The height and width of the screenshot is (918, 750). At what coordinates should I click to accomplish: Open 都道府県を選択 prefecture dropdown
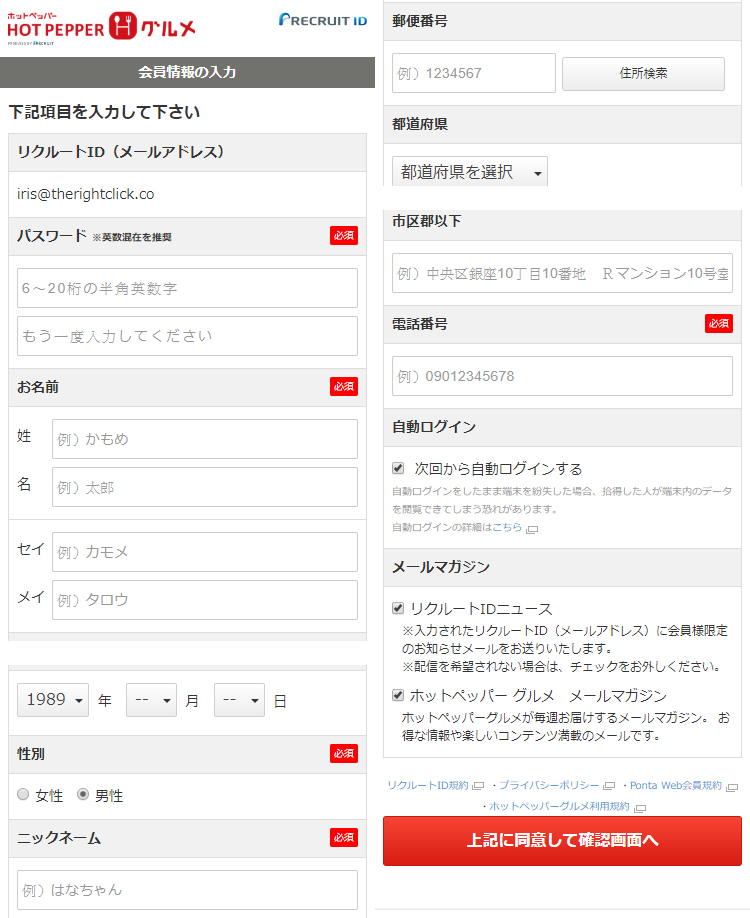[x=470, y=172]
